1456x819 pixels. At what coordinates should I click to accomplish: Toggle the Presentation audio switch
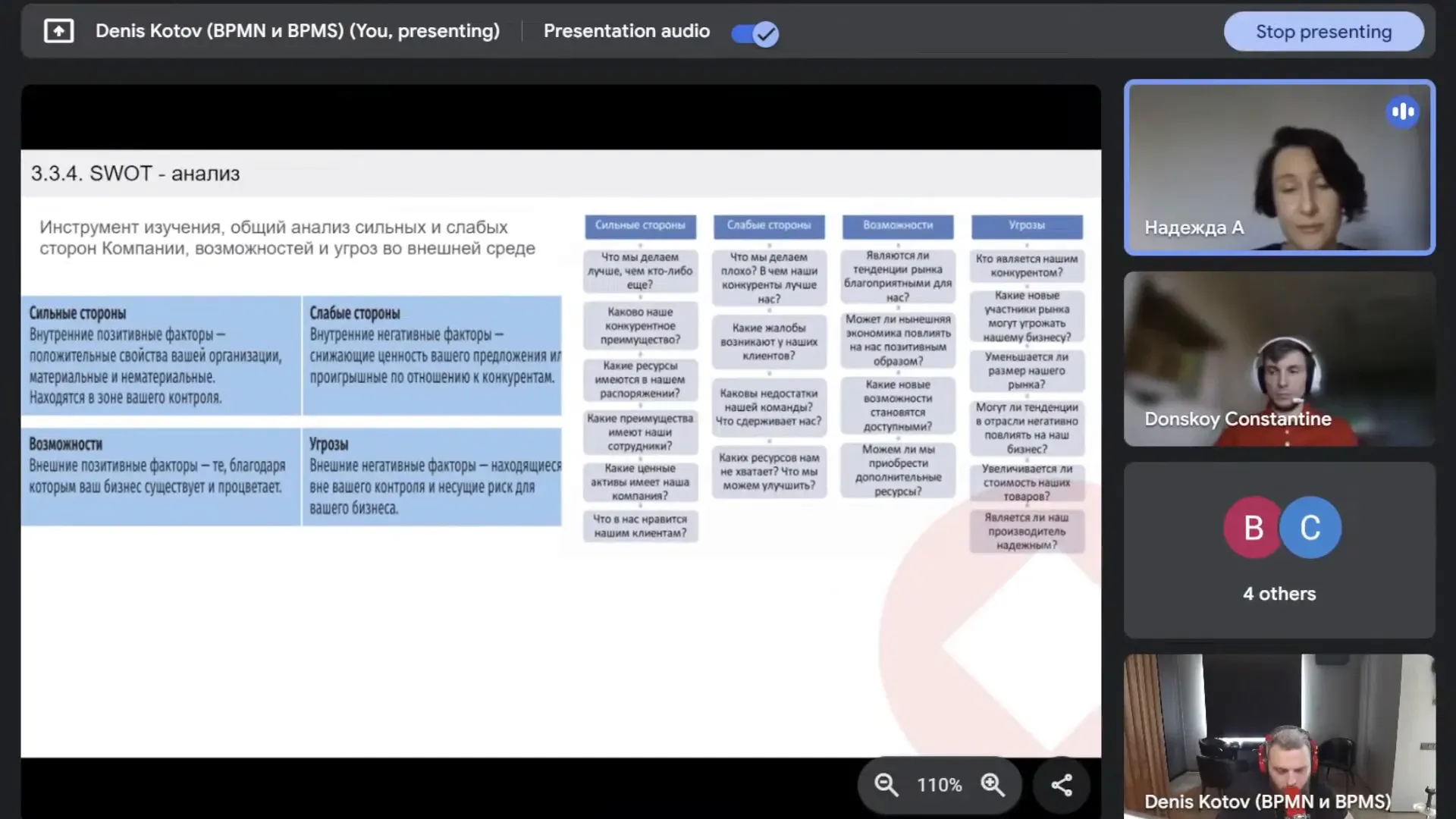coord(755,33)
